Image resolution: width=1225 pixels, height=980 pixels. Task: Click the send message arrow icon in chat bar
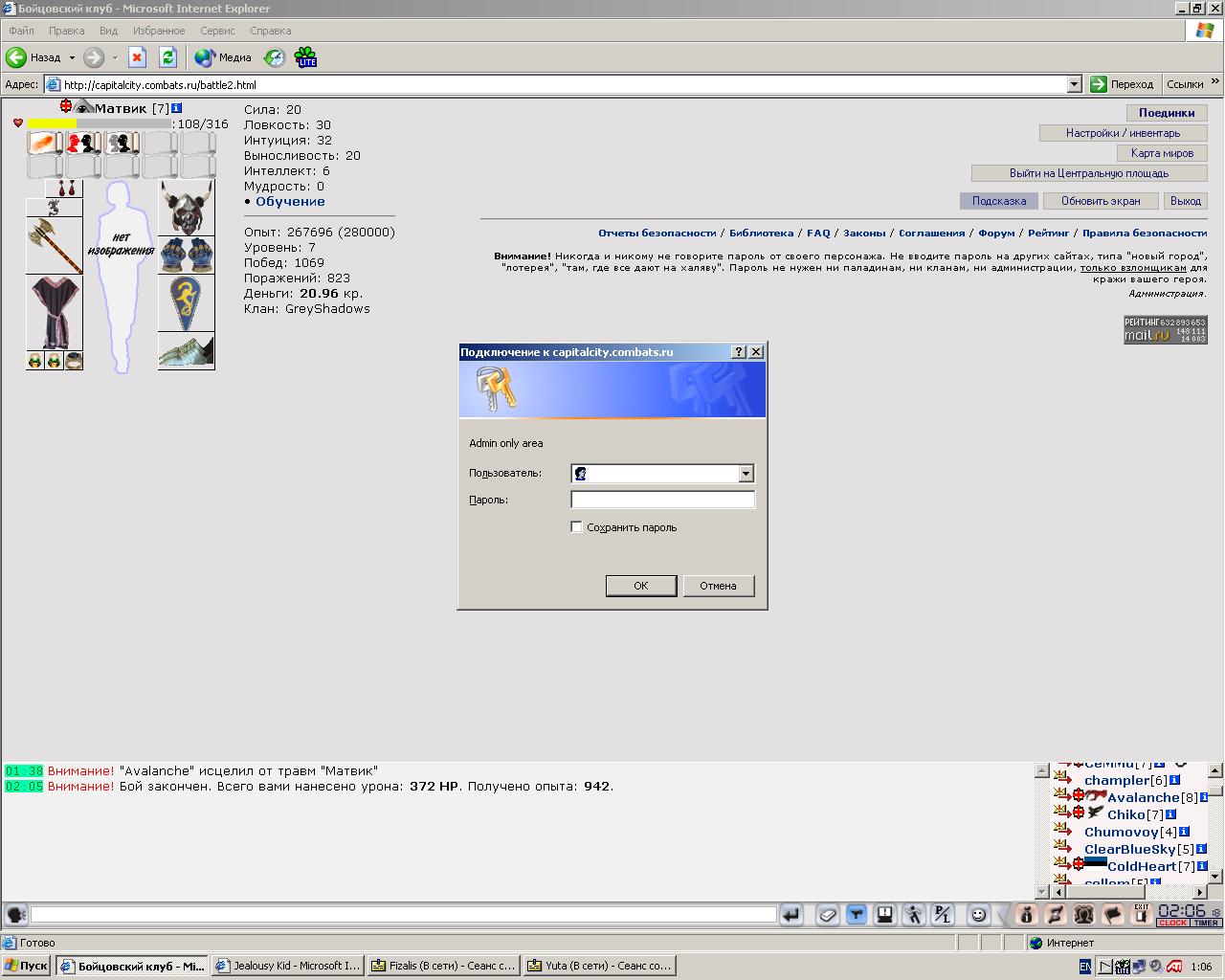[791, 915]
